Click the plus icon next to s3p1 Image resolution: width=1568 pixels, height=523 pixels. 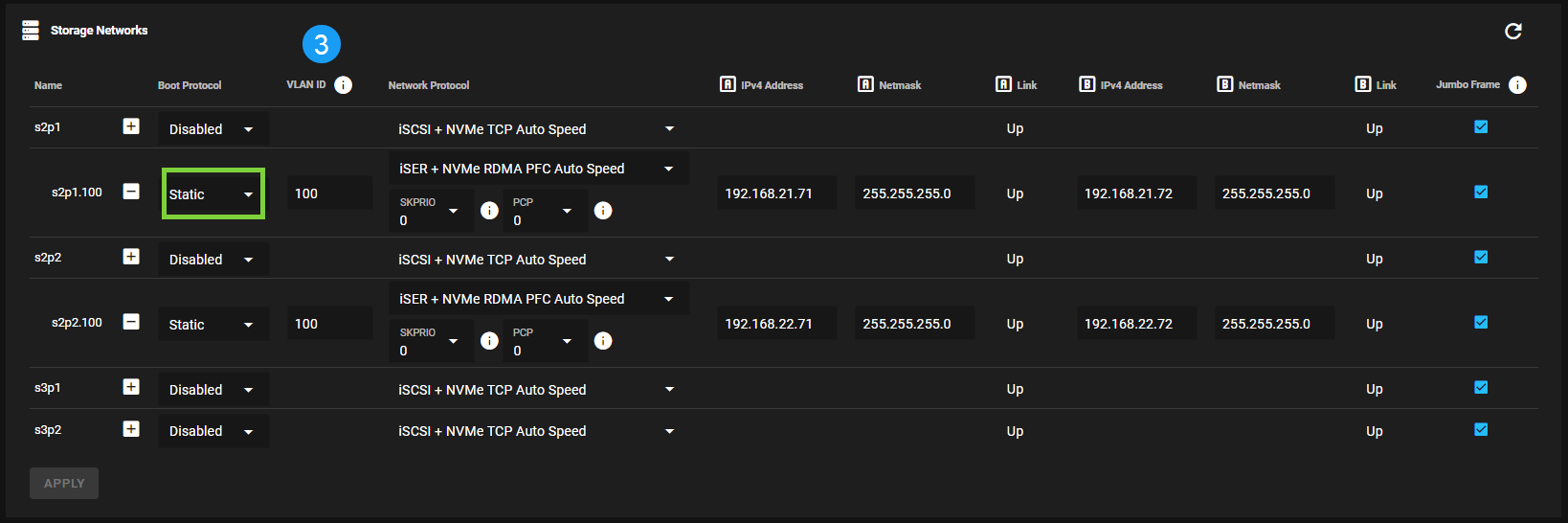[x=131, y=387]
